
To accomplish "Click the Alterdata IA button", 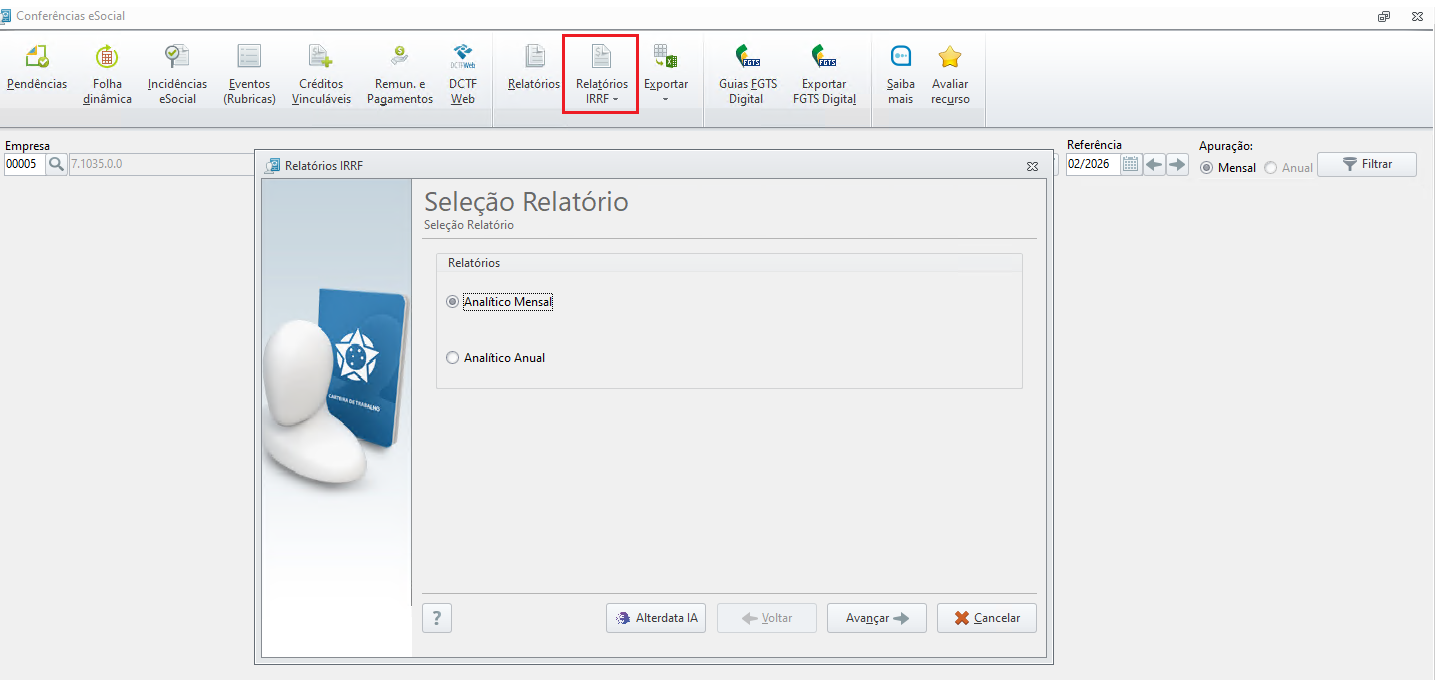I will [x=656, y=618].
